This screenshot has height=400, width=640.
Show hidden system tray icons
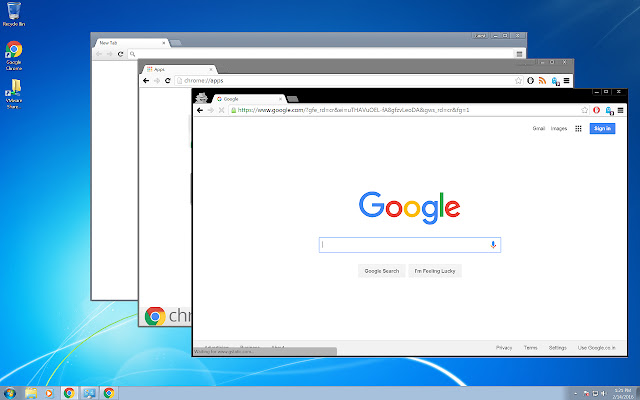[576, 393]
